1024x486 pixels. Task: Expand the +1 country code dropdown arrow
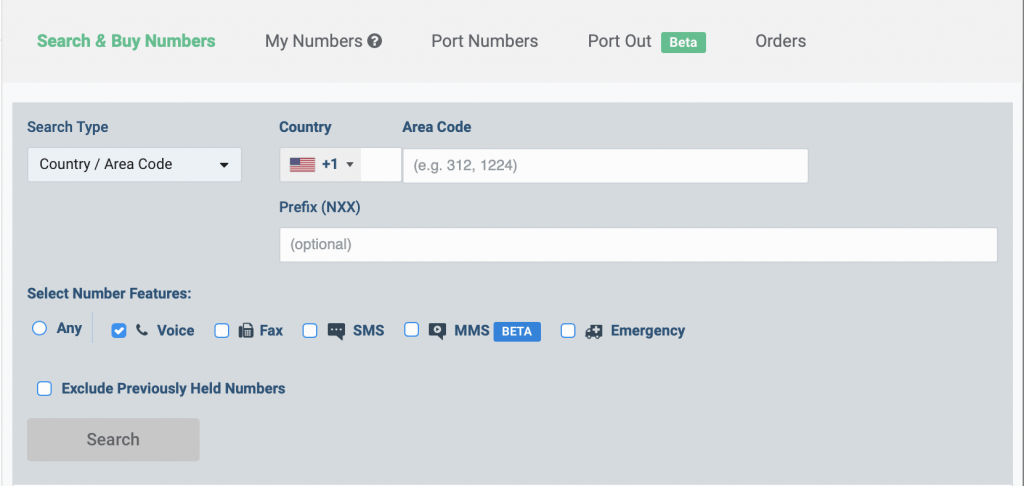click(350, 165)
